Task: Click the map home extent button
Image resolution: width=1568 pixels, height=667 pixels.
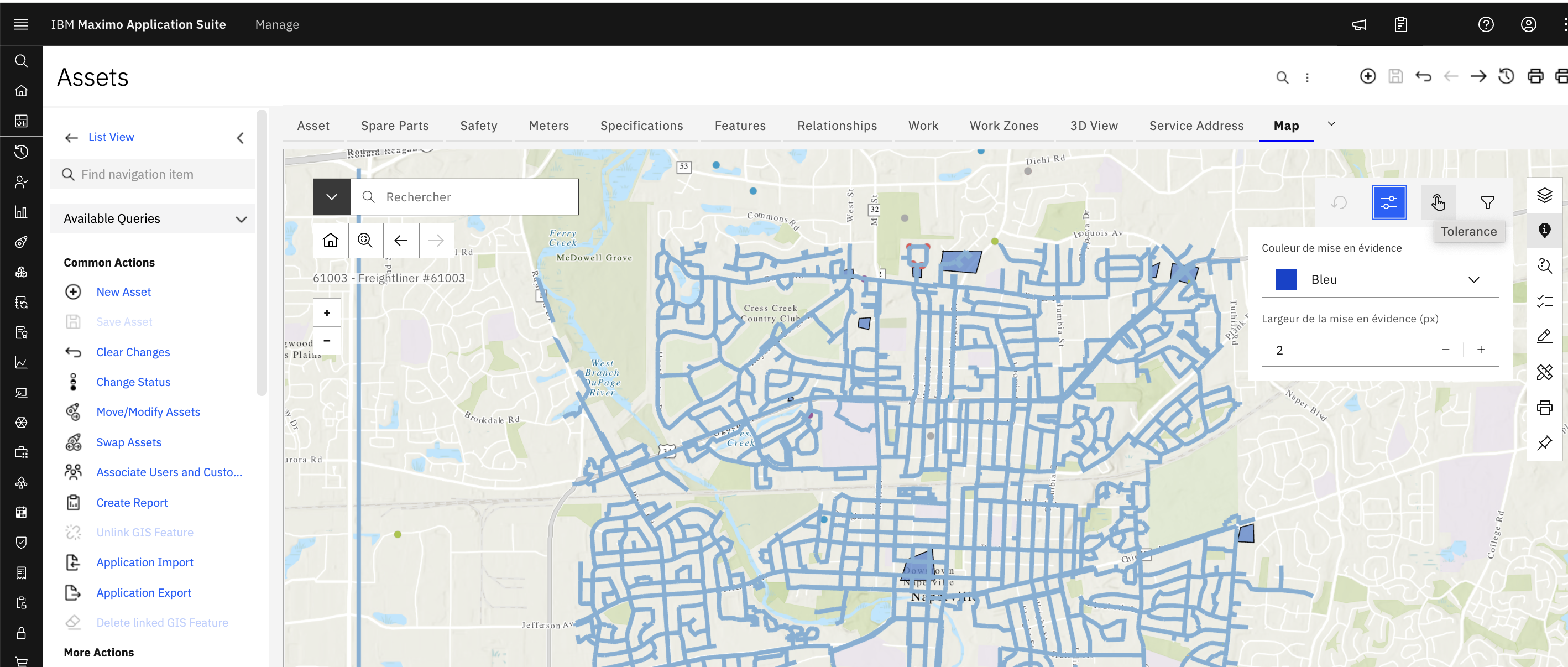Action: point(331,241)
